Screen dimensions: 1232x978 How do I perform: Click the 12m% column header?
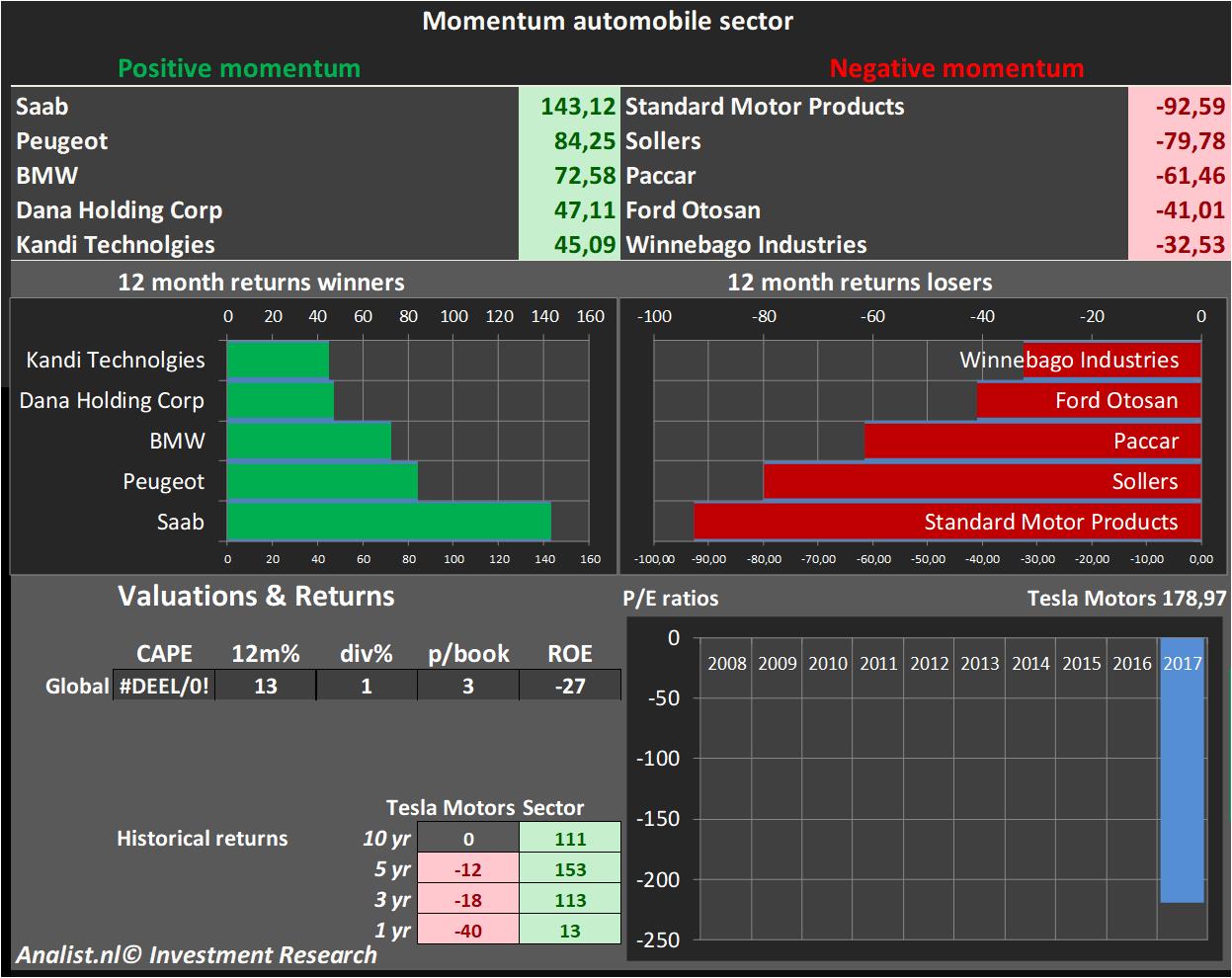[x=266, y=654]
